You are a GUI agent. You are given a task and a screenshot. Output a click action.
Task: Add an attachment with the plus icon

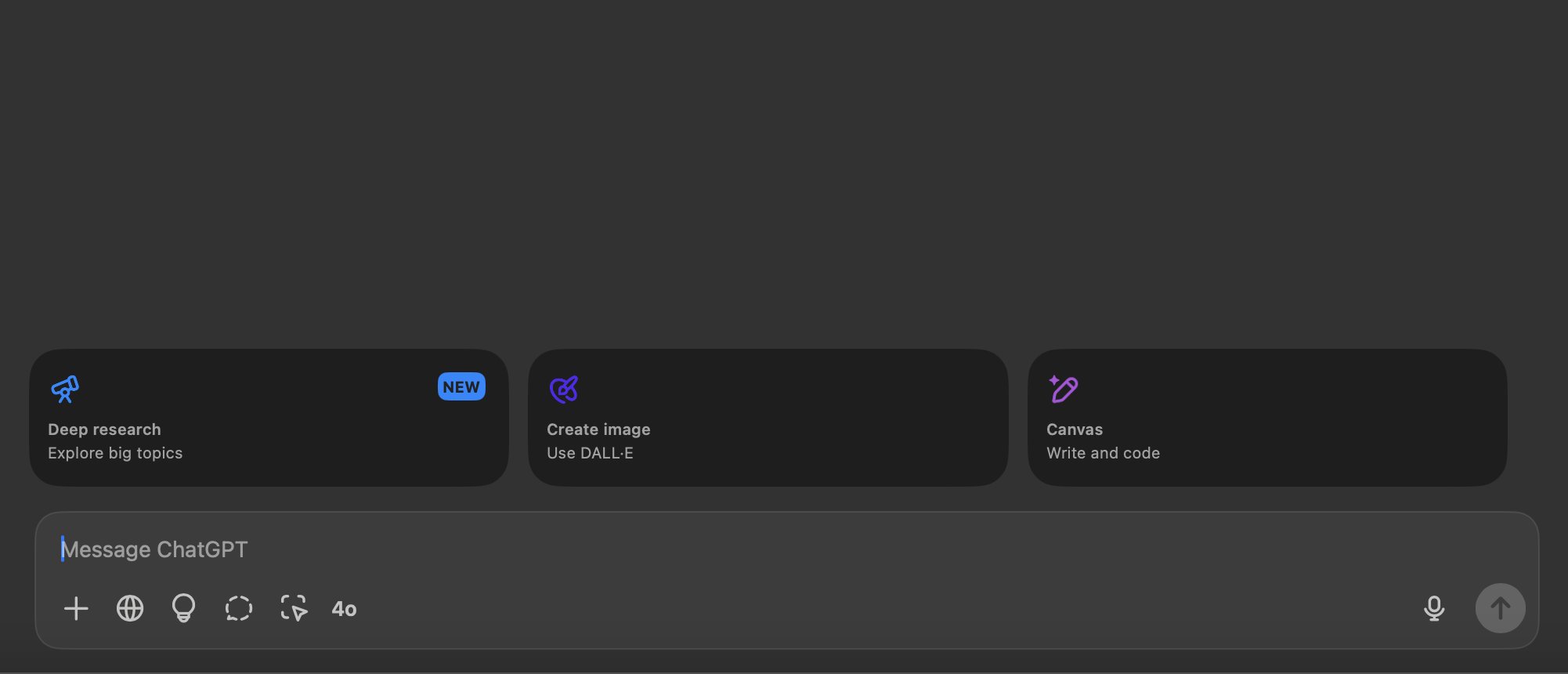76,609
